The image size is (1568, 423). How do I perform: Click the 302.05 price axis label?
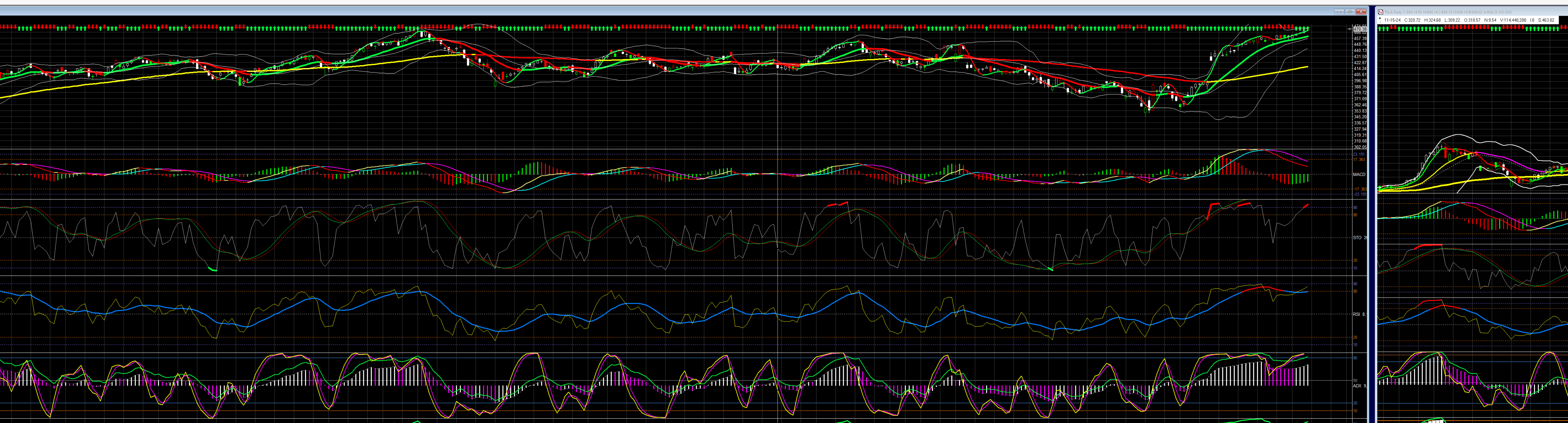point(1360,147)
